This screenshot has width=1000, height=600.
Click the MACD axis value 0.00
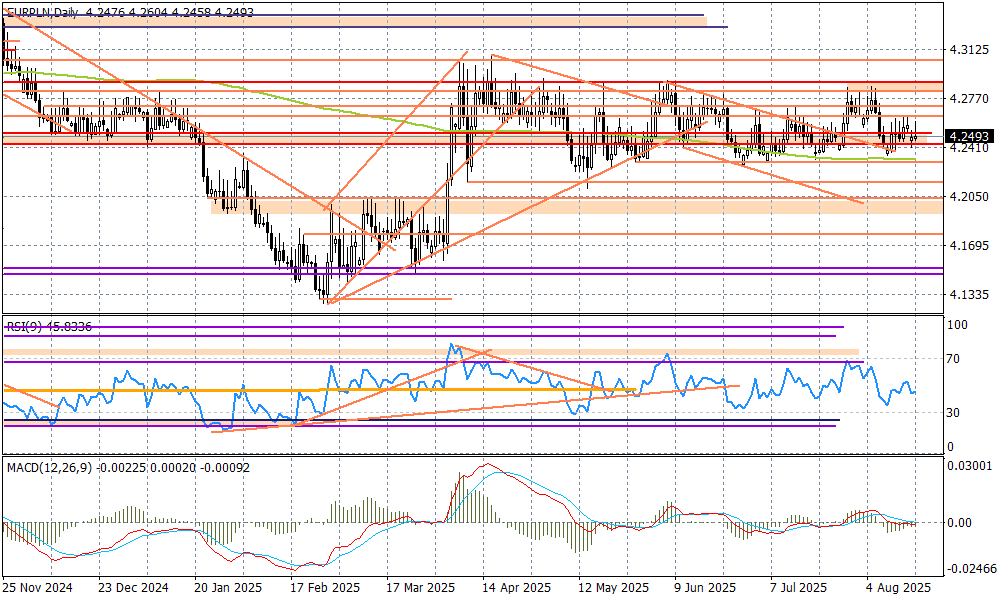(960, 523)
